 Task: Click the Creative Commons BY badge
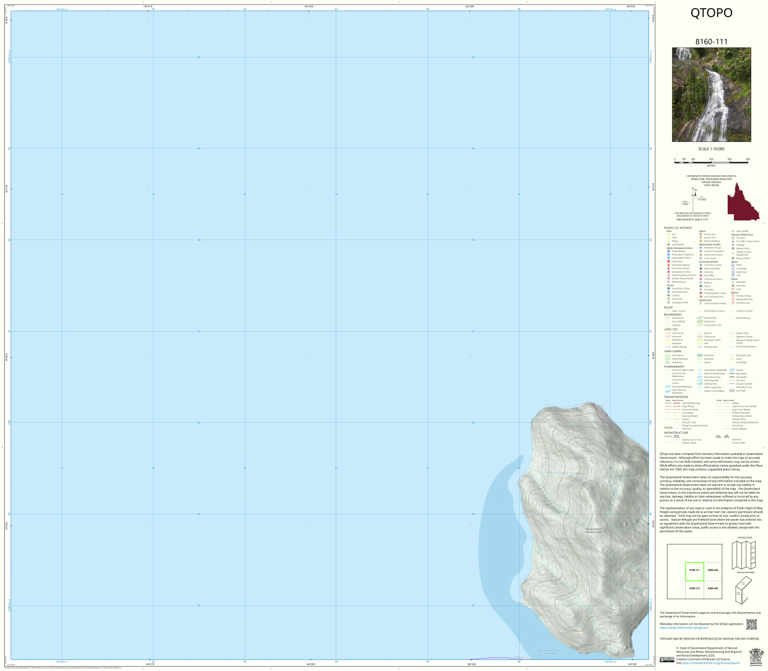point(667,660)
